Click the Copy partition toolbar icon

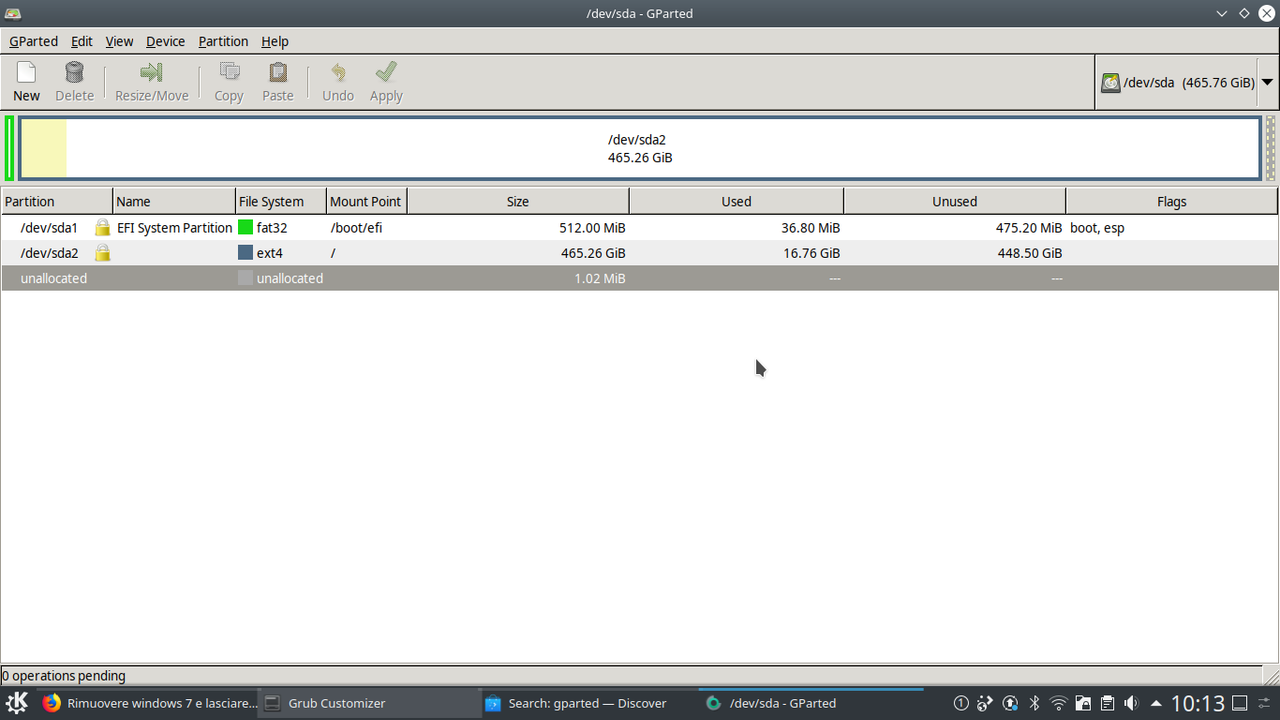pos(229,73)
